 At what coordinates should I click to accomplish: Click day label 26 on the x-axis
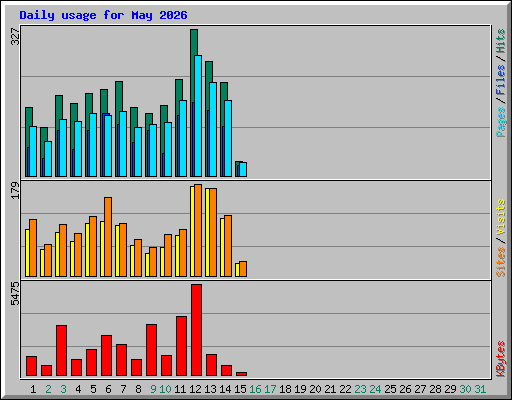[x=405, y=389]
